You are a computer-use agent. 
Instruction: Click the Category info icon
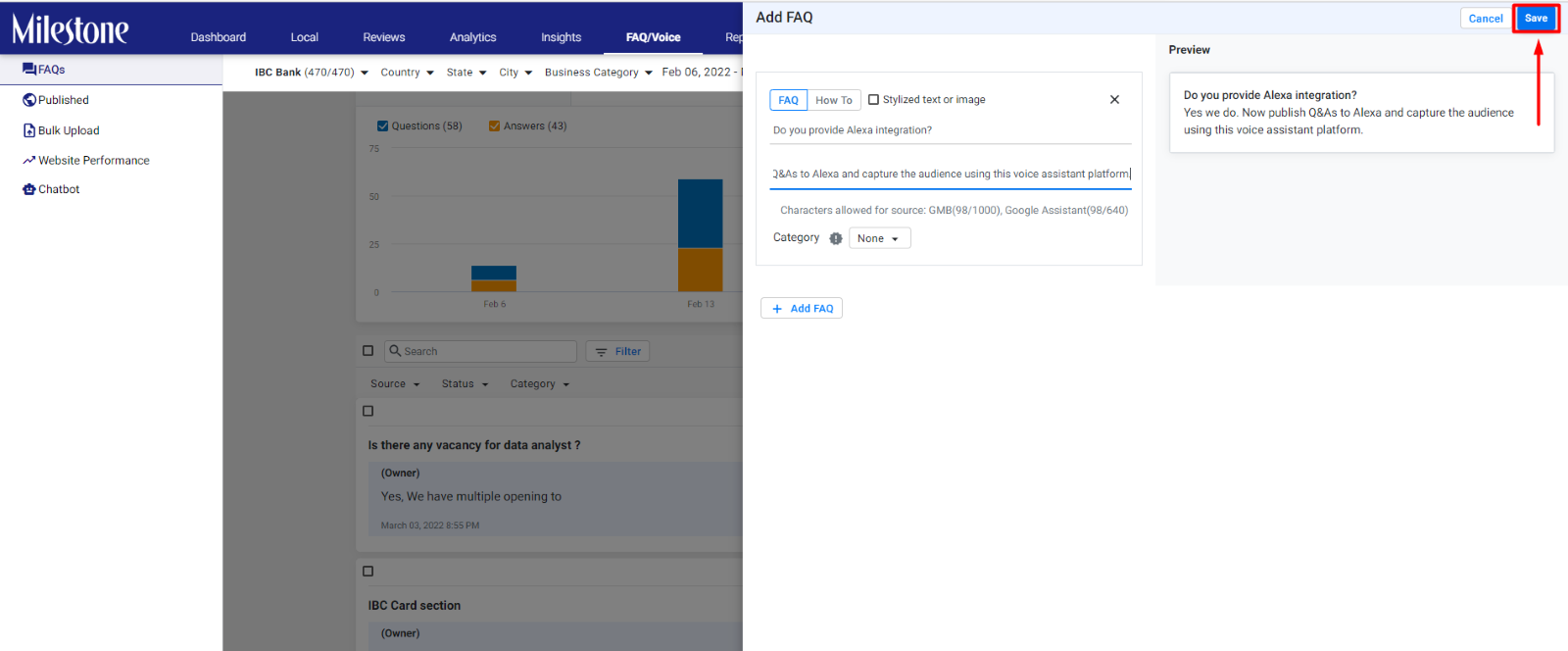(836, 238)
